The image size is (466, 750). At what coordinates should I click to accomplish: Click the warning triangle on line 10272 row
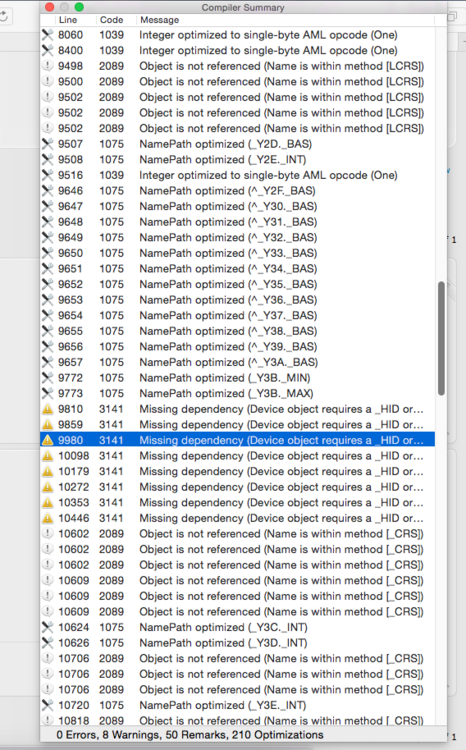(x=47, y=487)
